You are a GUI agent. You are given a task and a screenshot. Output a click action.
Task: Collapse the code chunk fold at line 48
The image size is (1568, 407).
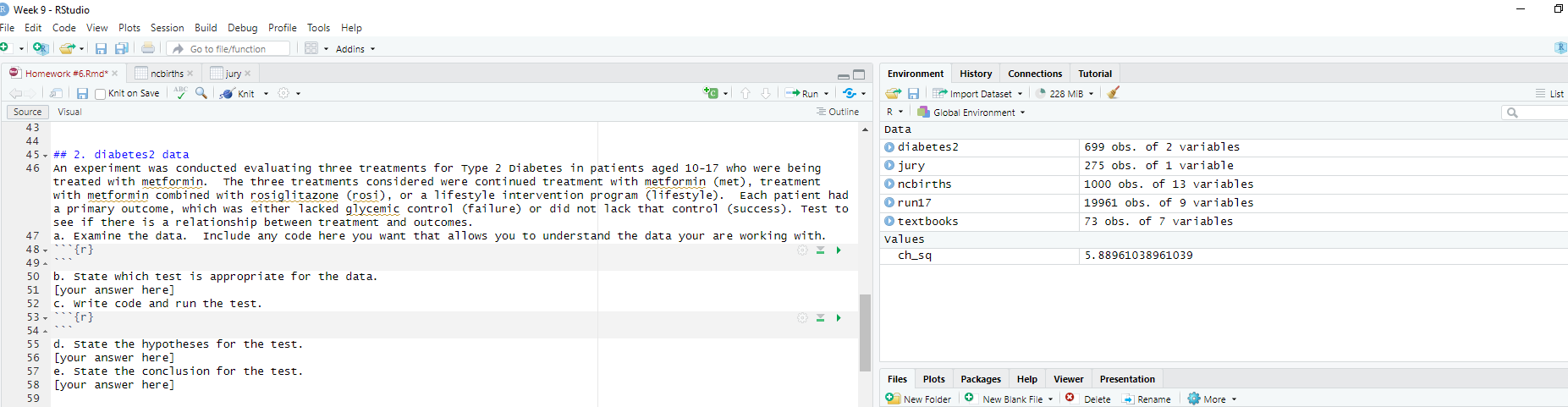pyautogui.click(x=45, y=250)
